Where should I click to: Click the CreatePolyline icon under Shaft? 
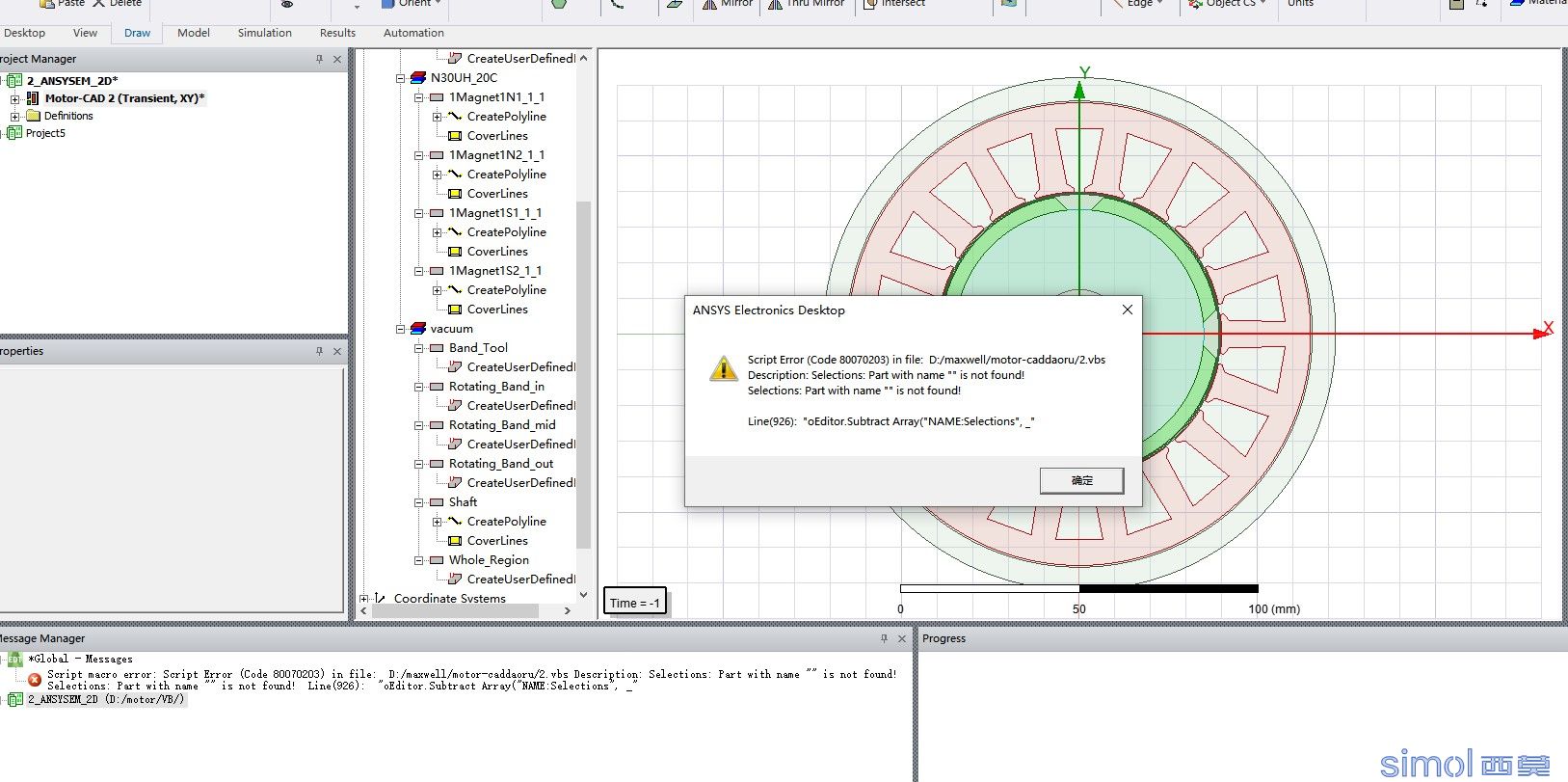pos(455,522)
